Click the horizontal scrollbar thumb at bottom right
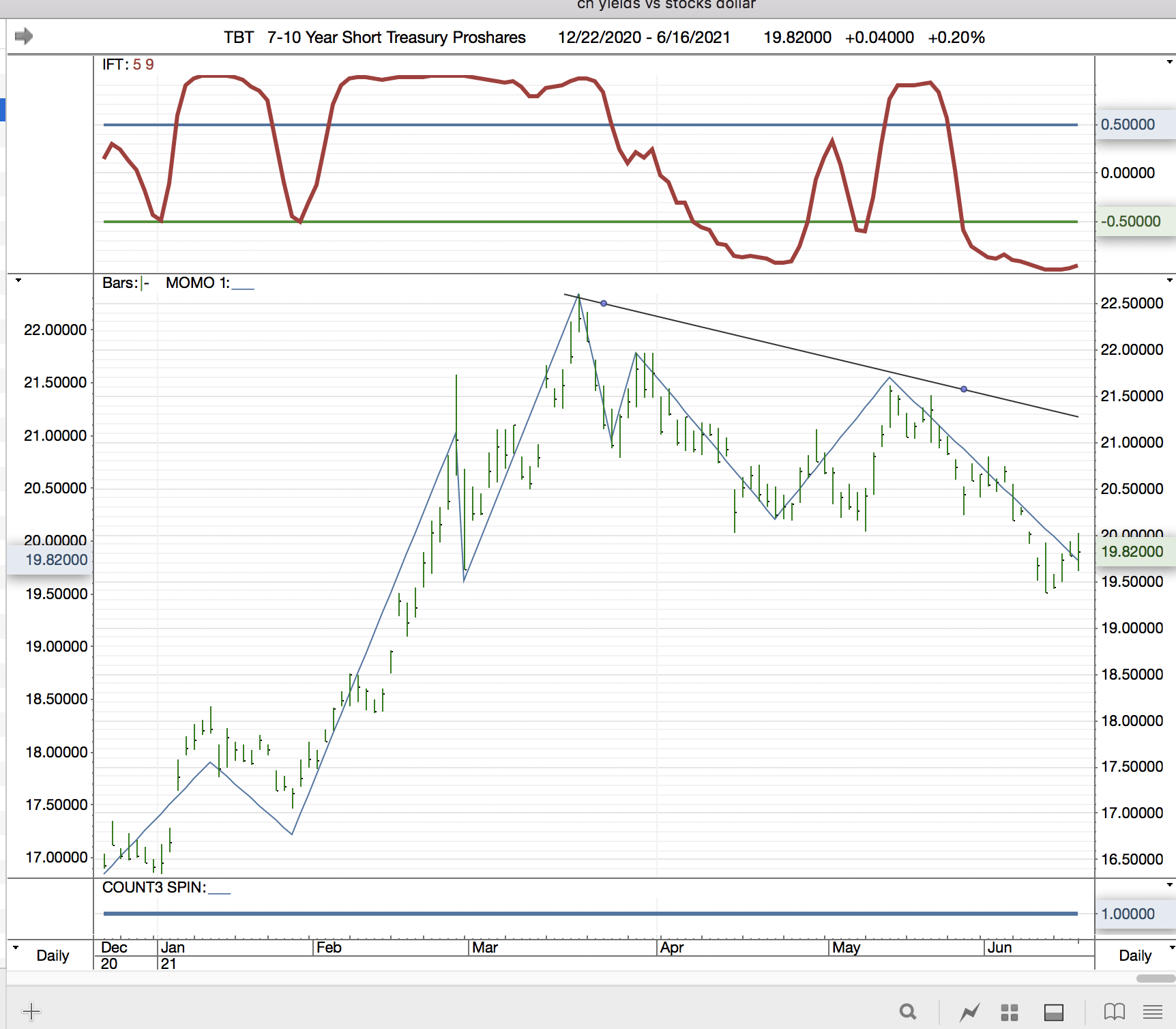Image resolution: width=1176 pixels, height=1029 pixels. pos(1156,978)
